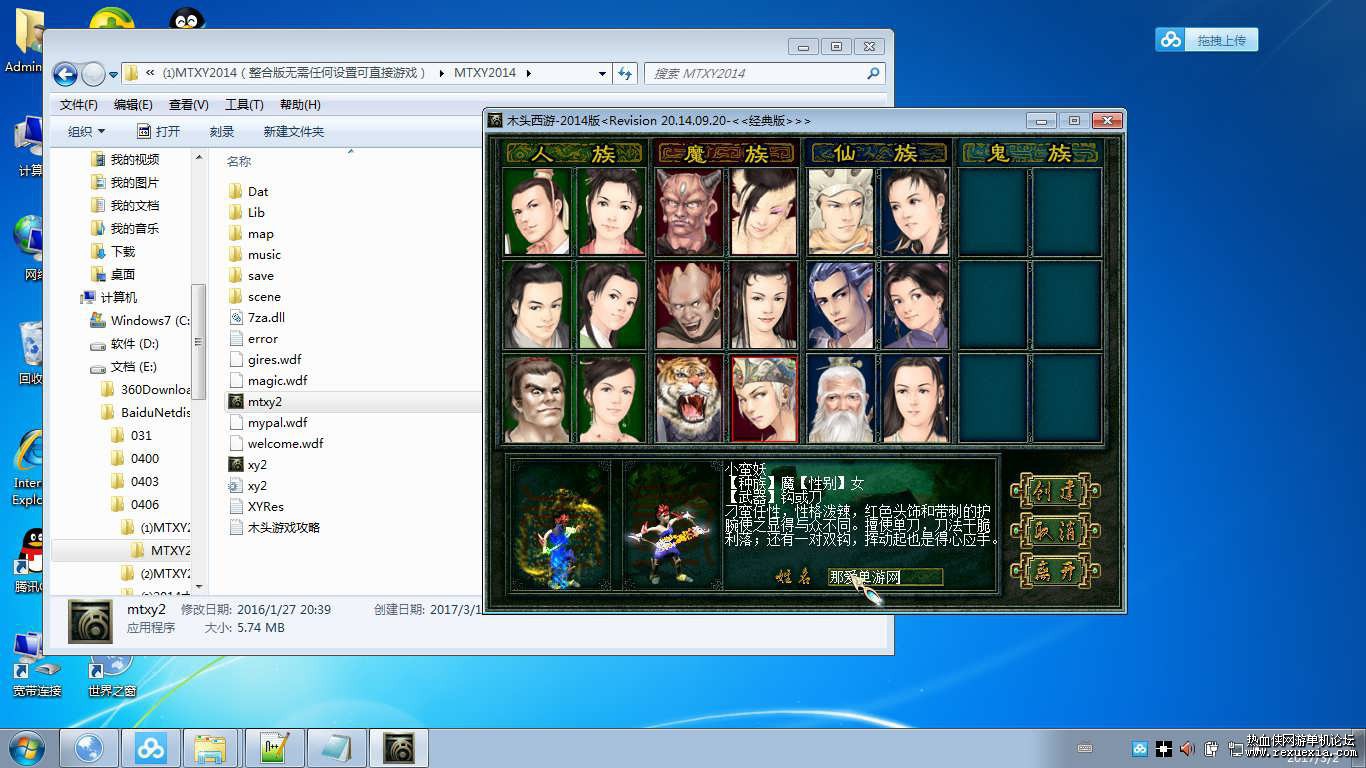This screenshot has width=1366, height=768.
Task: Open the 查看(V) menu
Action: pyautogui.click(x=188, y=105)
